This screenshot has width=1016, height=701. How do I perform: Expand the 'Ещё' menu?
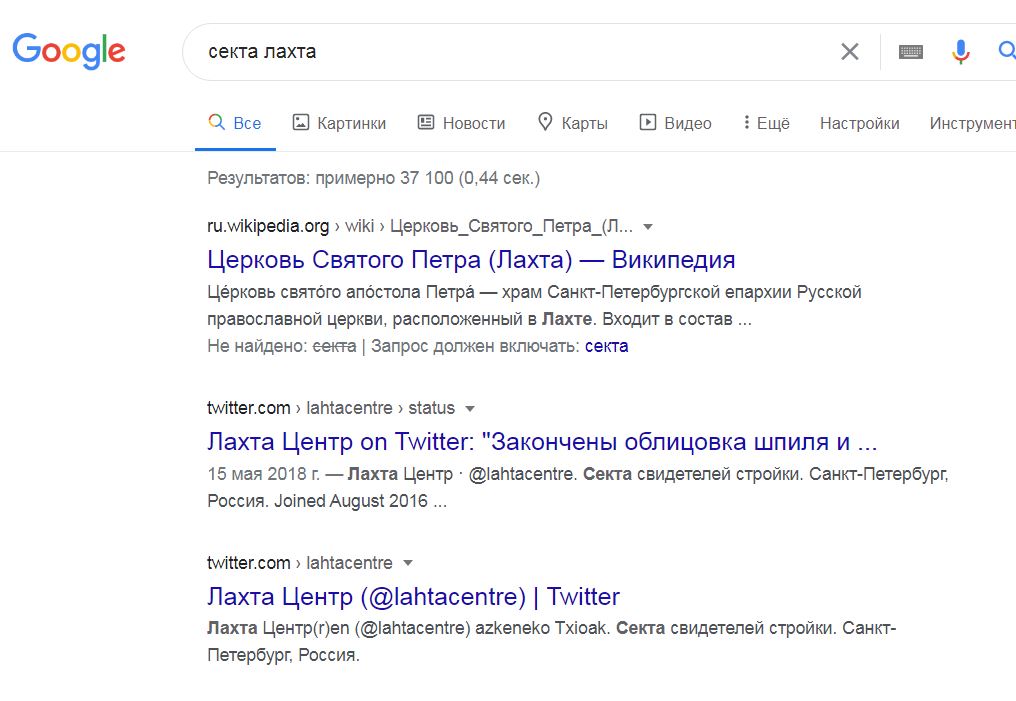767,123
